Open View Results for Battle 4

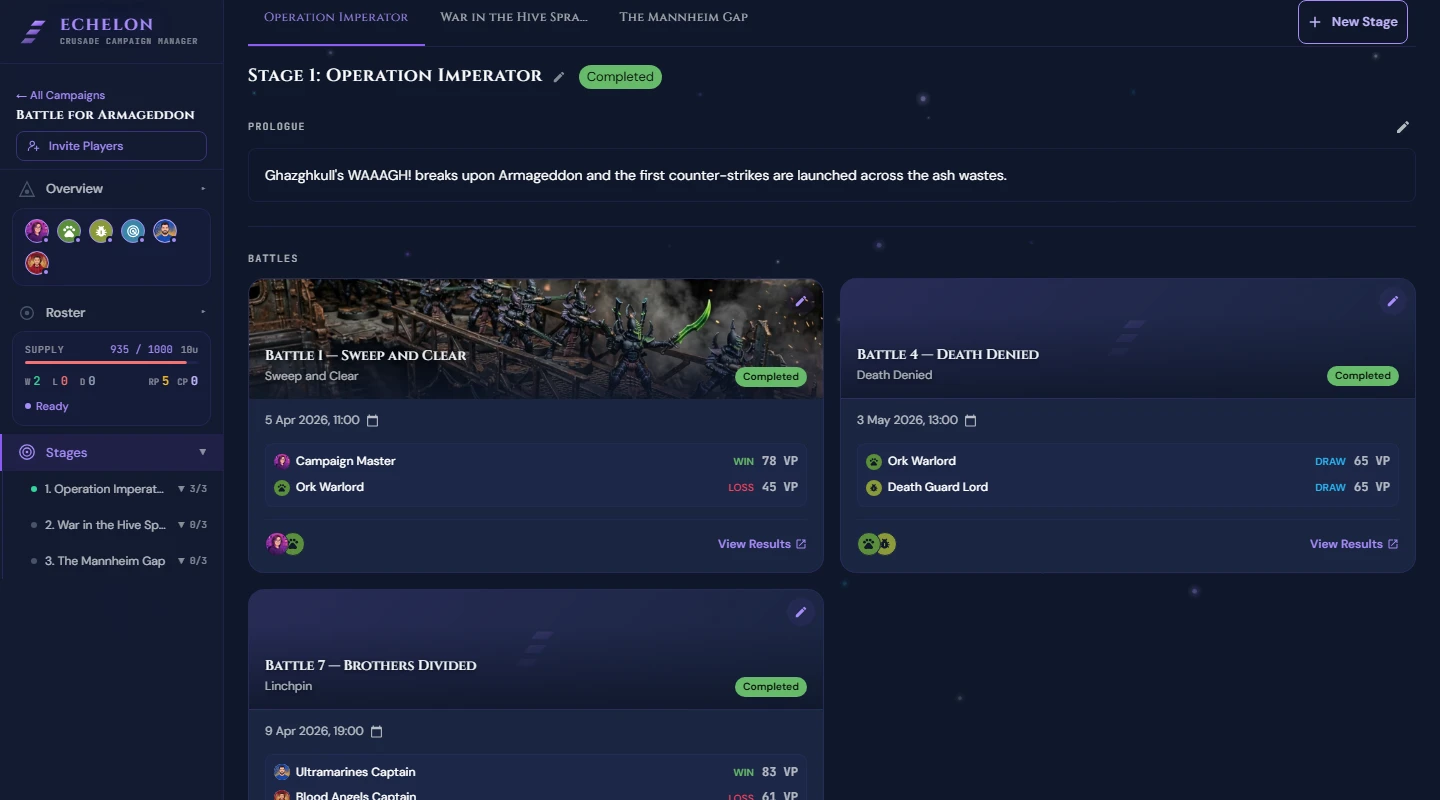[x=1354, y=544]
